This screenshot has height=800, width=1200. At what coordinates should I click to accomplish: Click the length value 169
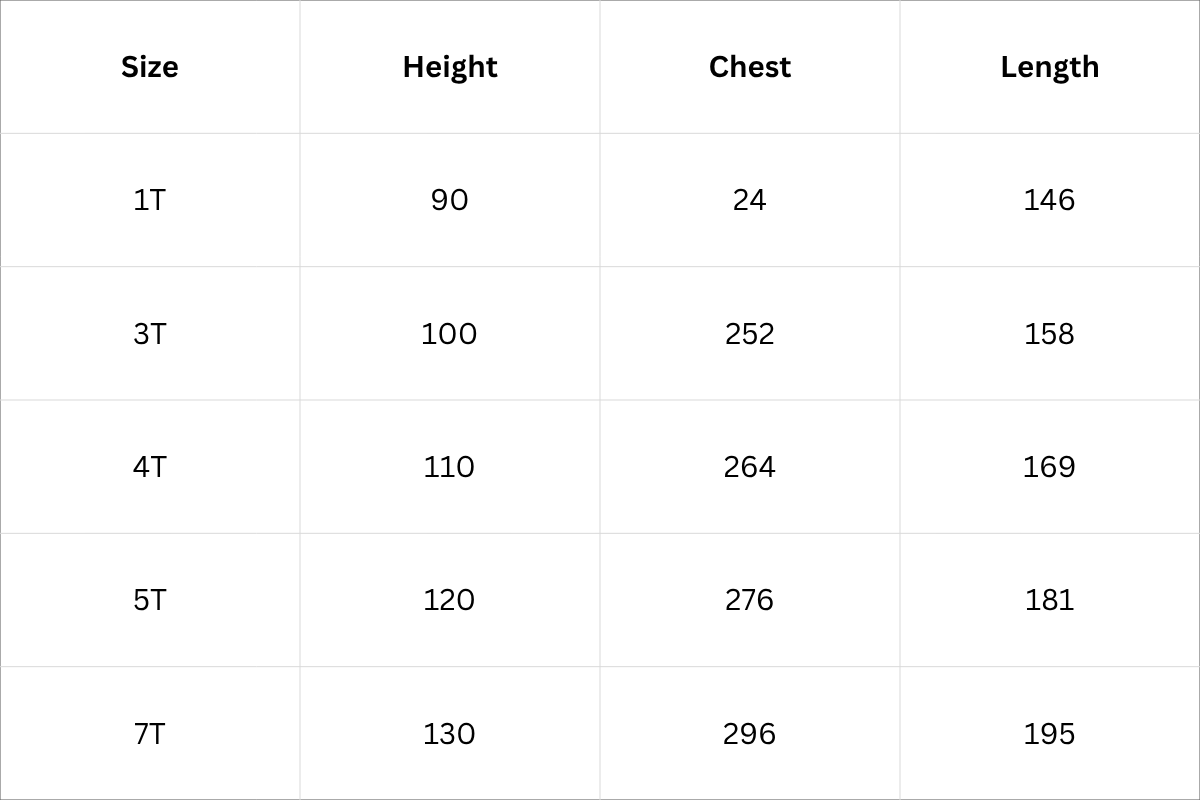point(1050,467)
